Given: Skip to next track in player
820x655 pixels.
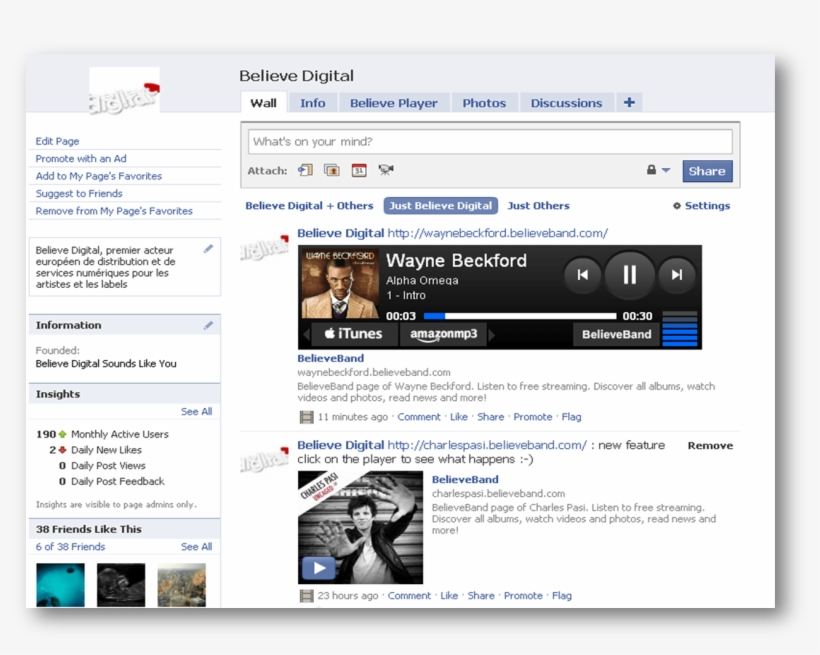Looking at the screenshot, I should click(x=677, y=275).
